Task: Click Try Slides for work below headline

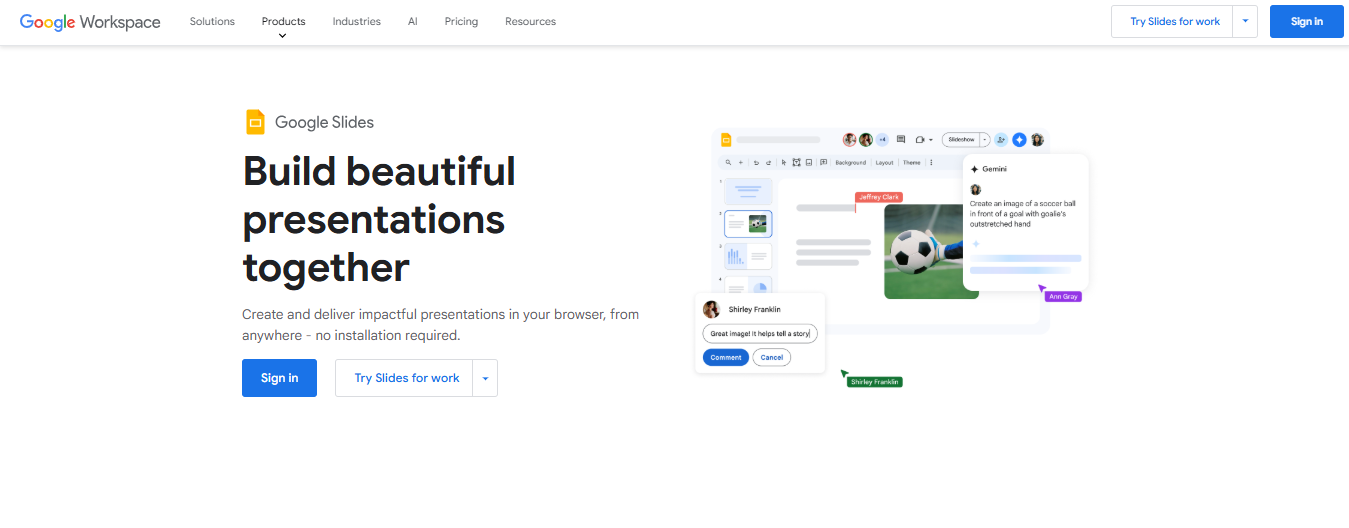Action: pyautogui.click(x=404, y=378)
